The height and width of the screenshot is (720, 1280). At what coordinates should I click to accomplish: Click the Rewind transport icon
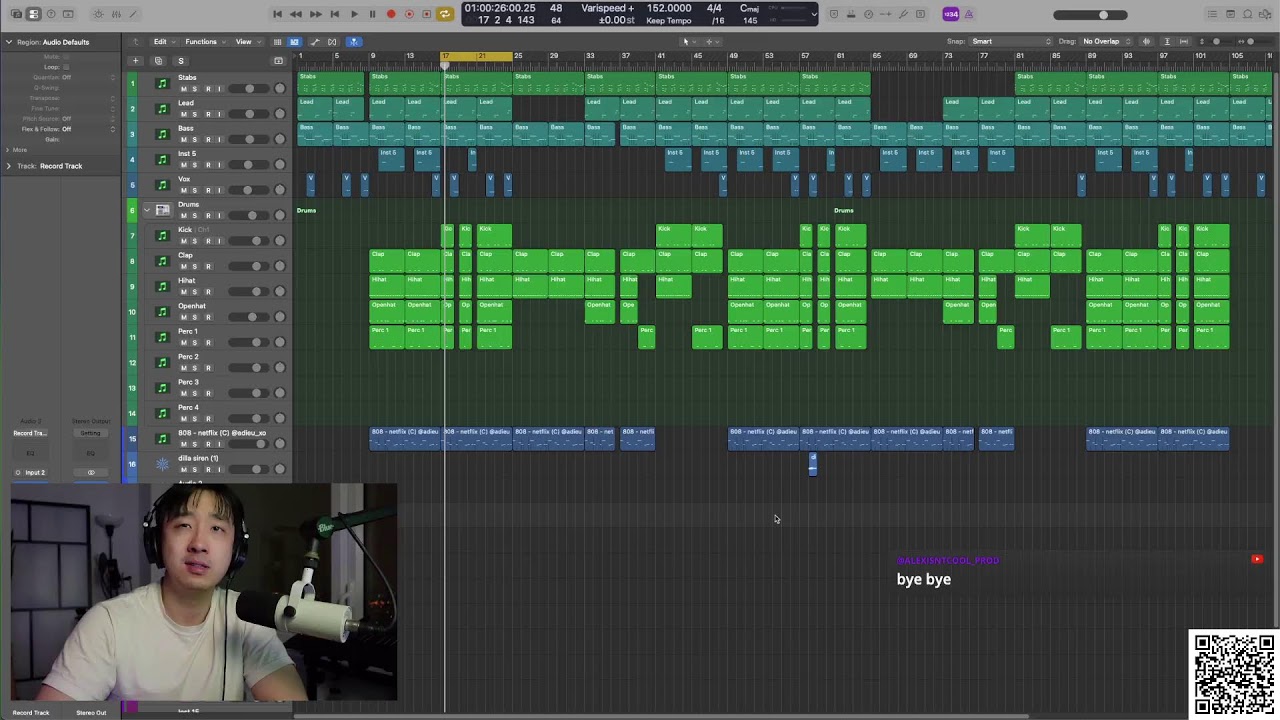coord(296,14)
